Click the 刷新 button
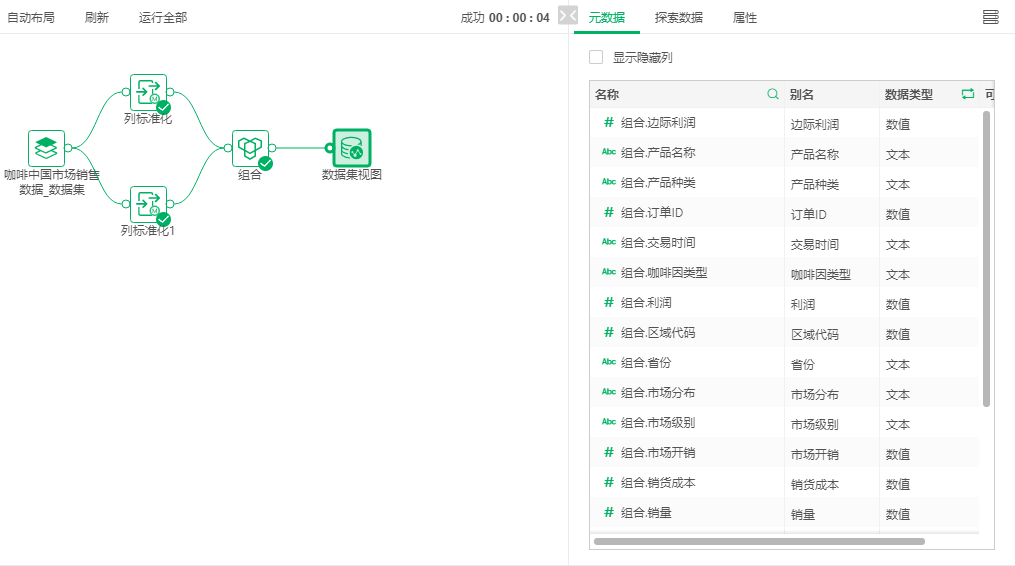Image resolution: width=1015 pixels, height=566 pixels. tap(97, 18)
